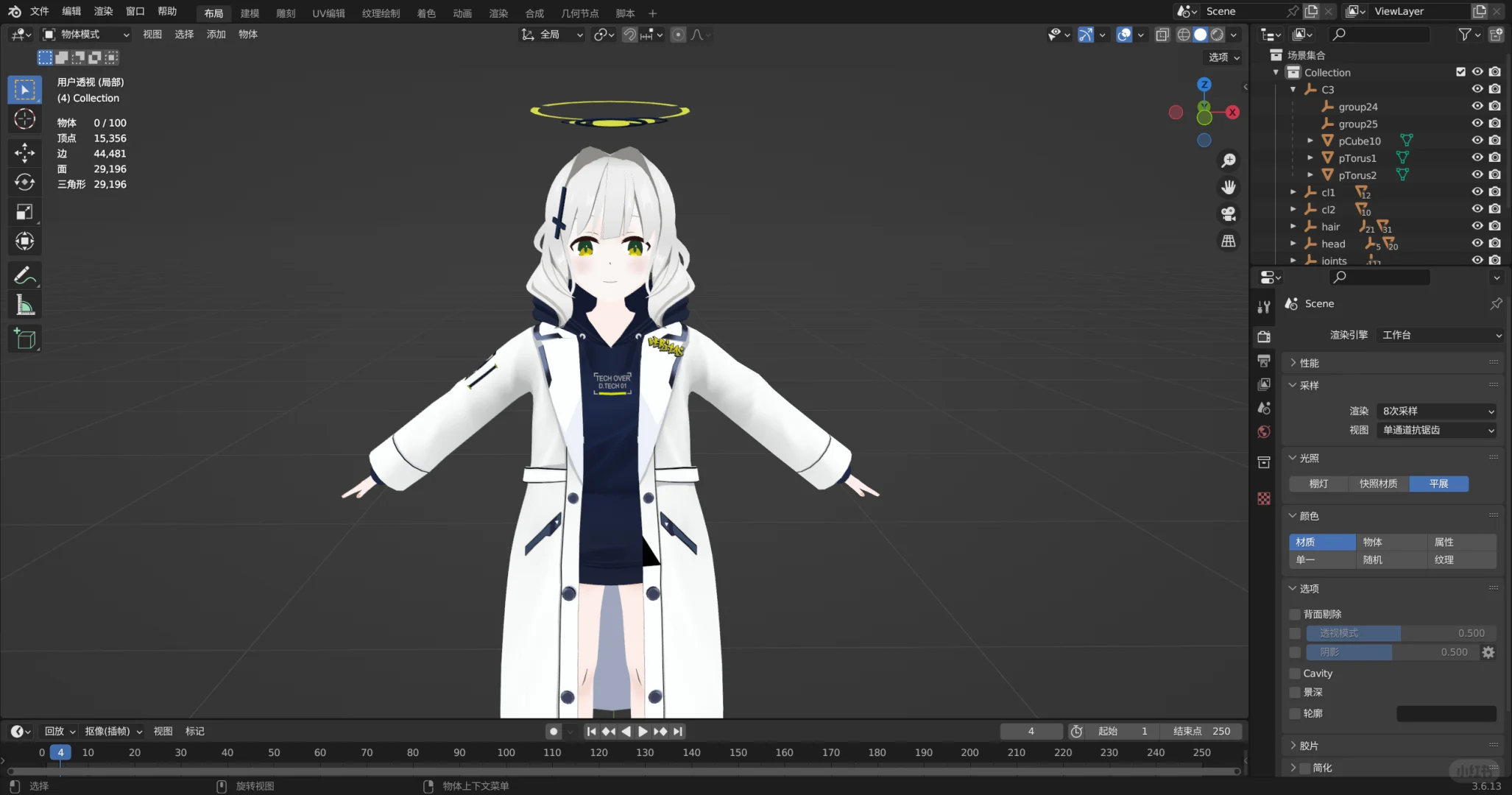
Task: Switch perspective/orthographic grid icon
Action: [x=1229, y=241]
